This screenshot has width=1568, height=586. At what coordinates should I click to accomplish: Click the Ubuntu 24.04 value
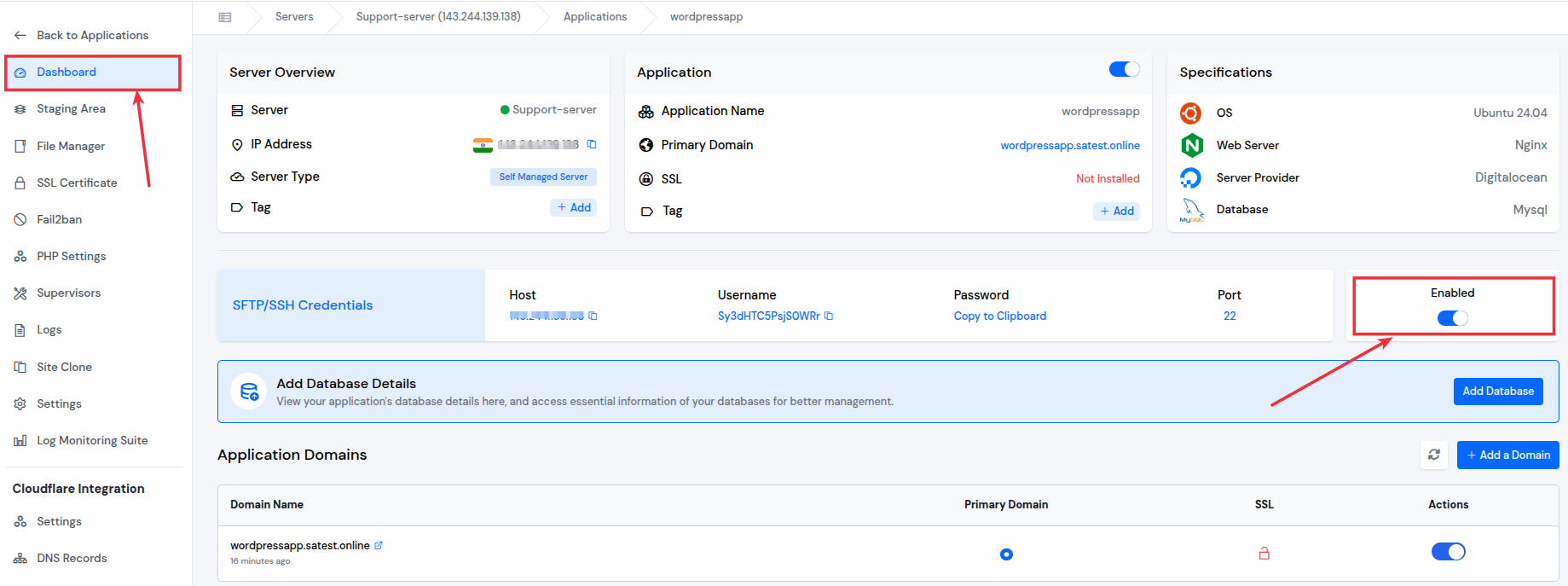[1510, 113]
